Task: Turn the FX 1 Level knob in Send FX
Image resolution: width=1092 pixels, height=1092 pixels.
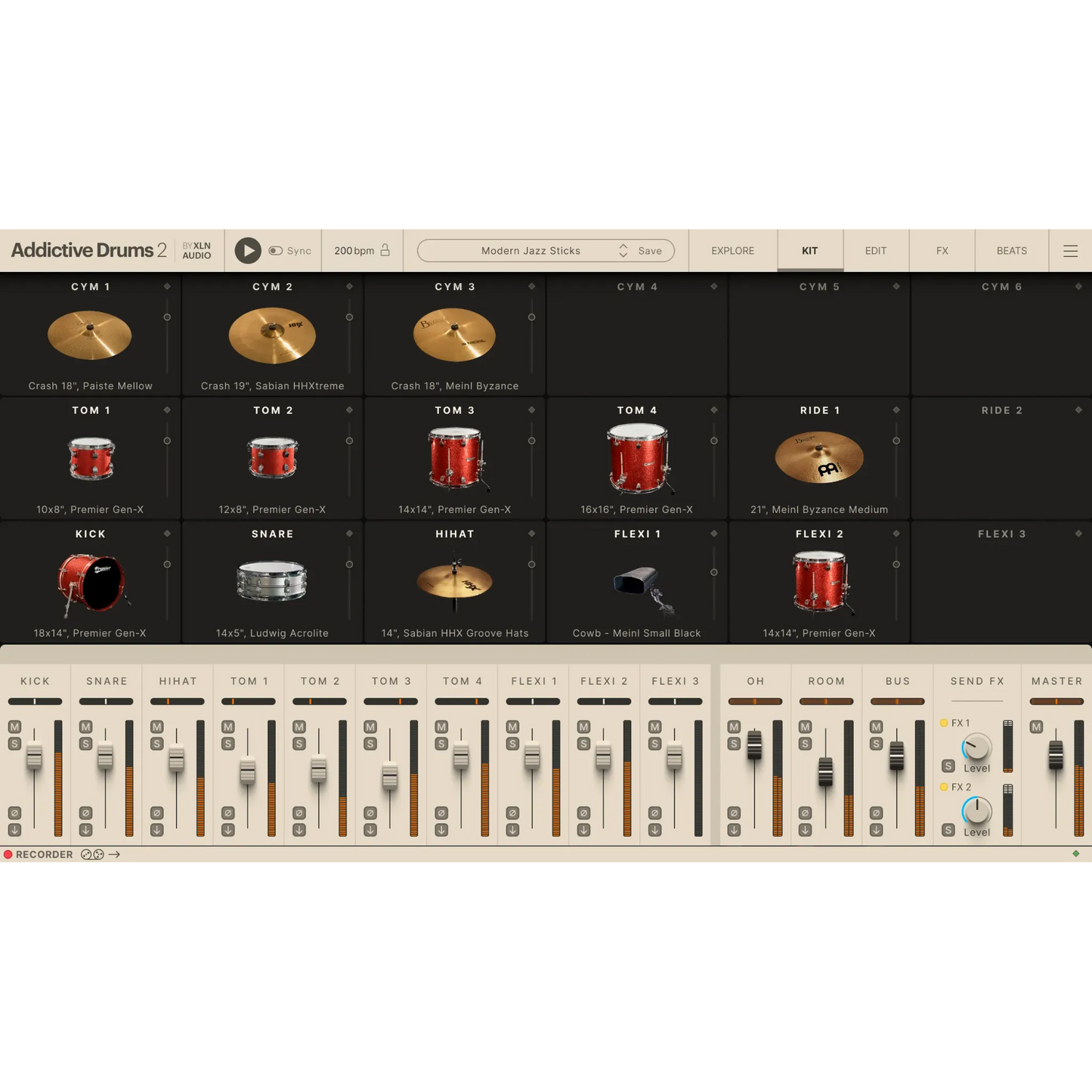Action: coord(976,747)
